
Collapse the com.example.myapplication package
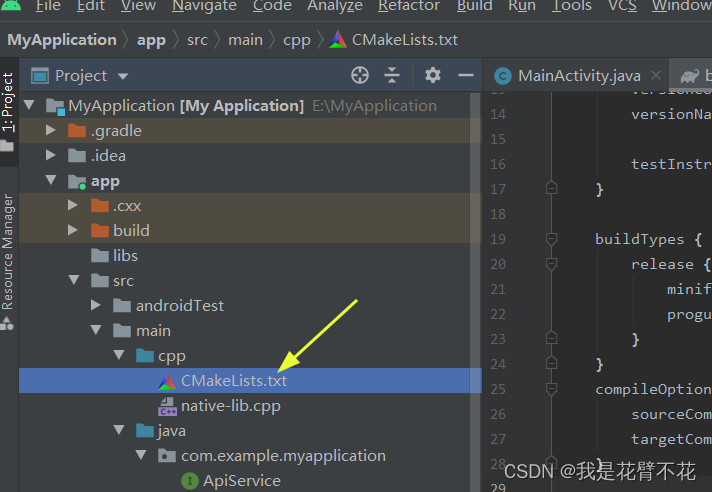141,455
